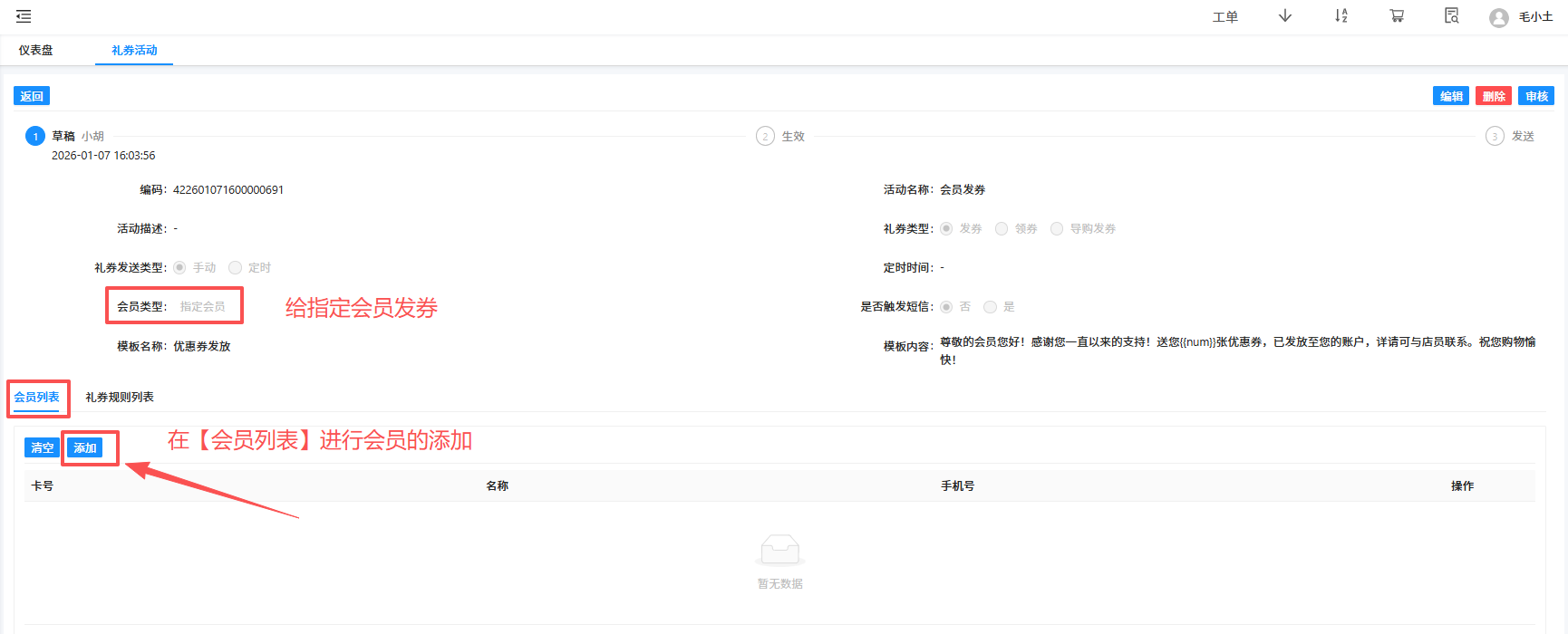Switch to the 仪表盘 tab
Image resolution: width=1568 pixels, height=634 pixels.
36,51
